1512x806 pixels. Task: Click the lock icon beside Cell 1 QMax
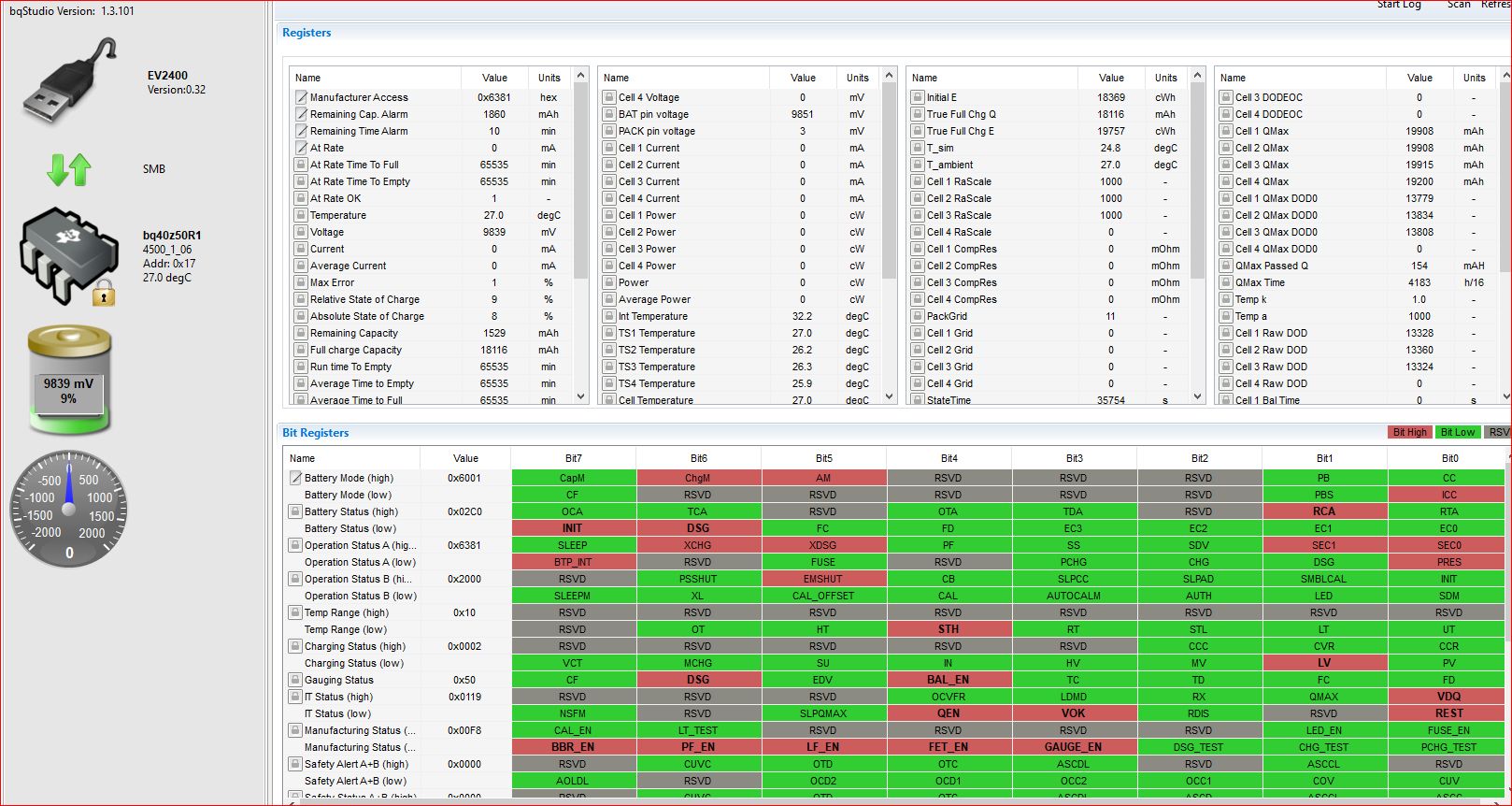pyautogui.click(x=1226, y=131)
